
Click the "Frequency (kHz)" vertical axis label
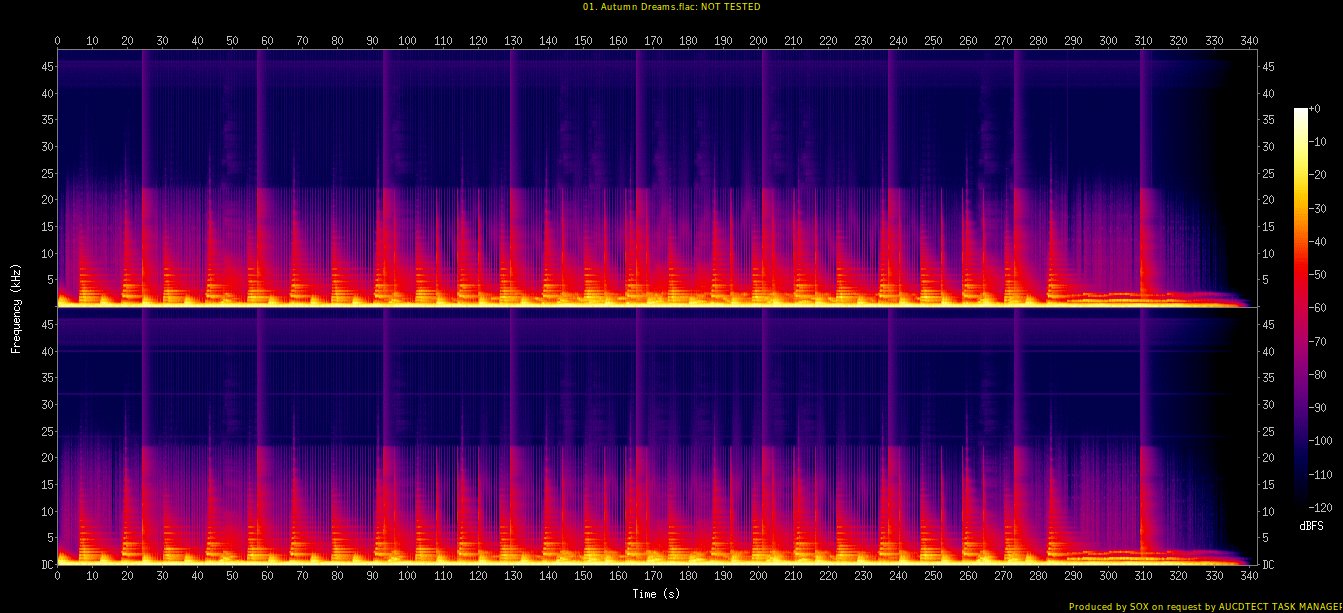[x=16, y=307]
